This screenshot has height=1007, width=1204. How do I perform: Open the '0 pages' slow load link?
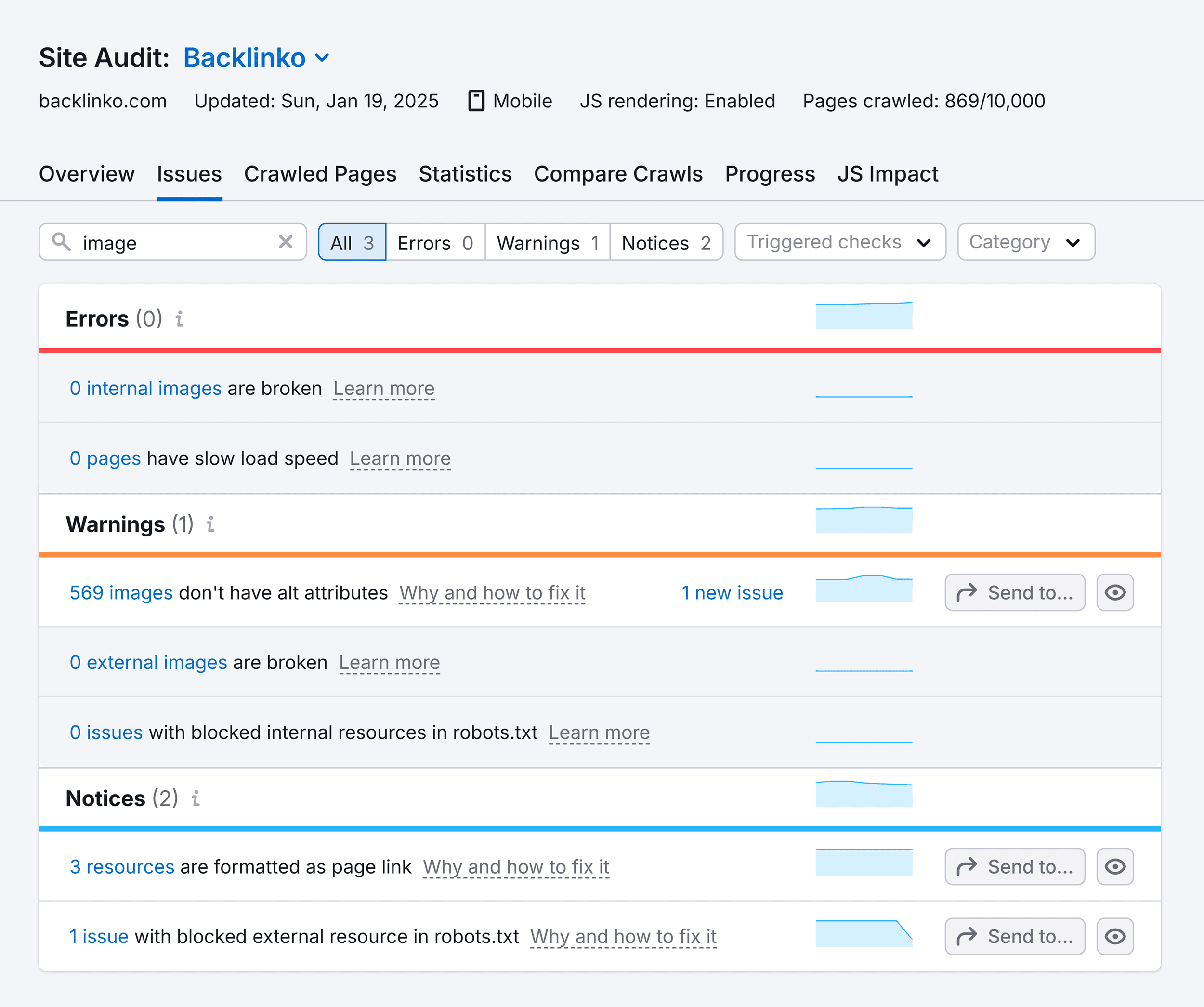[x=105, y=458]
